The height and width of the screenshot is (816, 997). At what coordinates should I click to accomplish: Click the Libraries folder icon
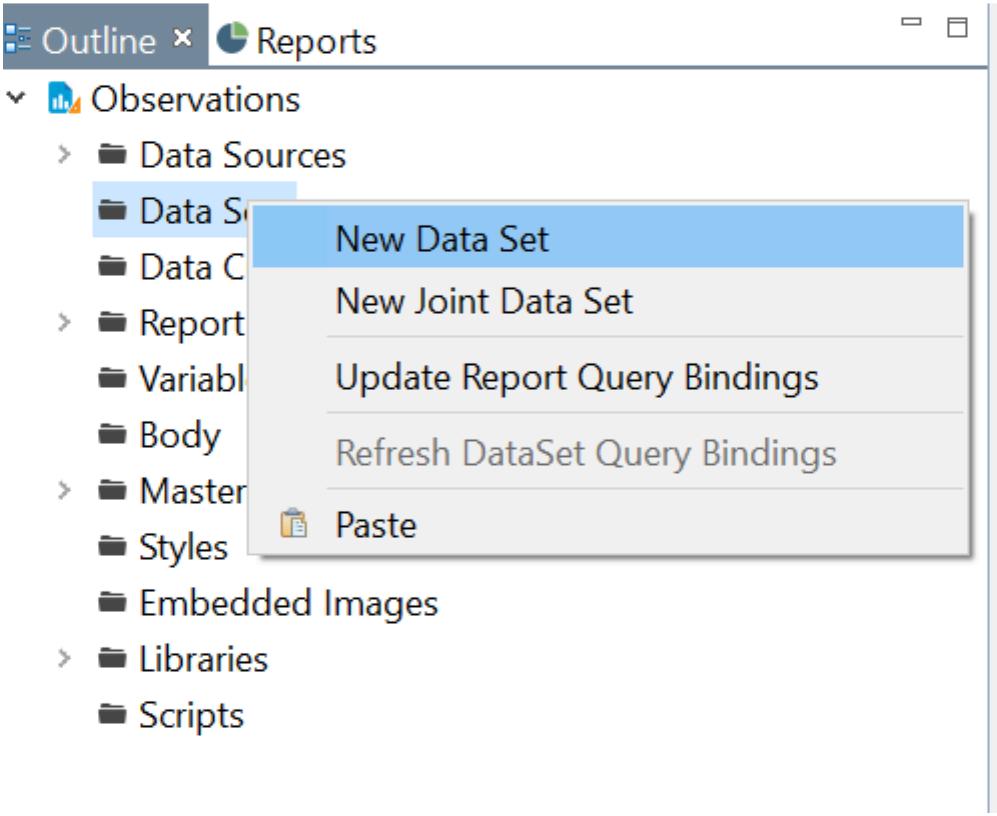pyautogui.click(x=113, y=658)
